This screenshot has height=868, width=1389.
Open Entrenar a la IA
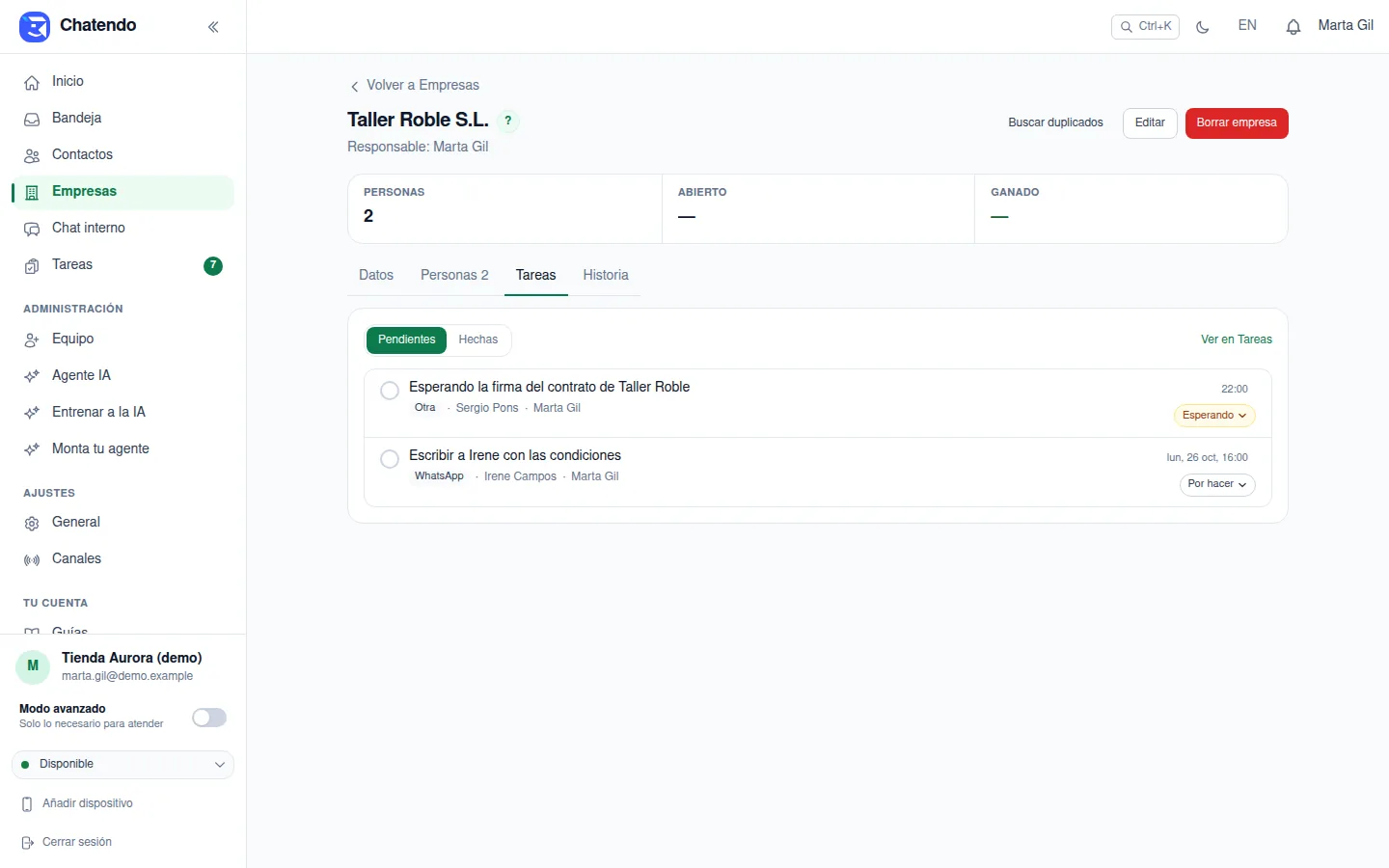tap(123, 413)
